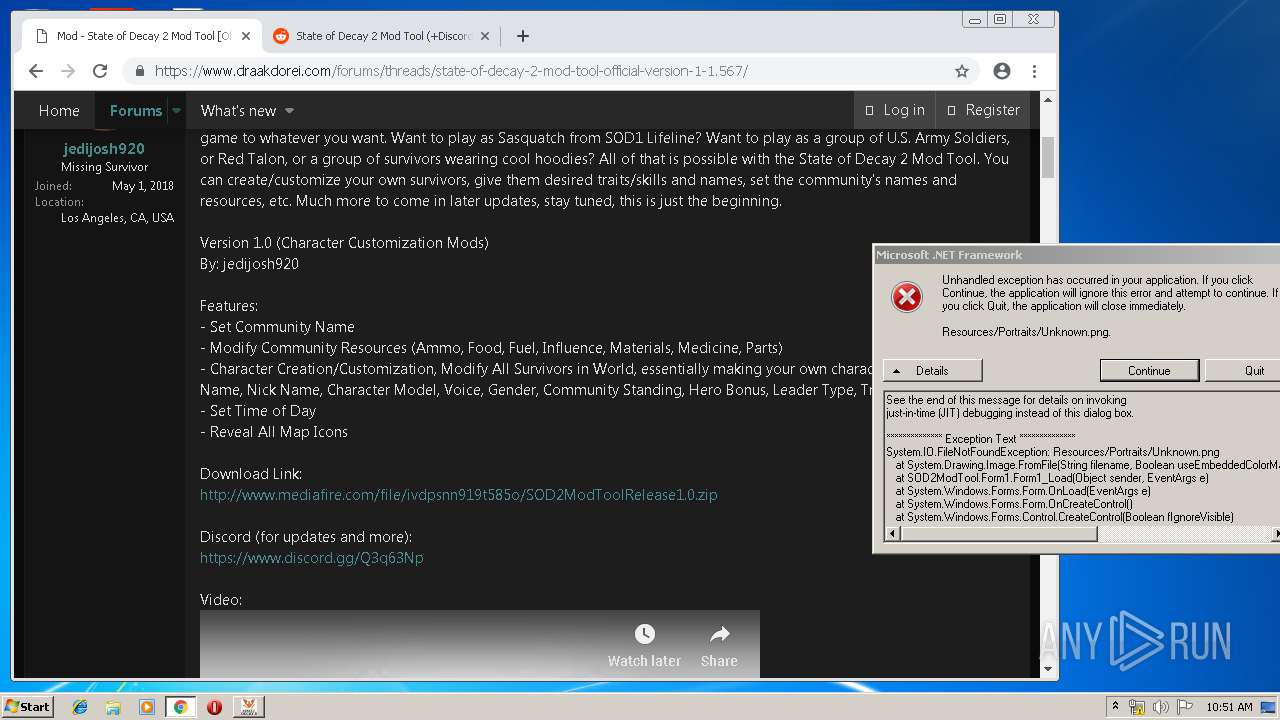Click the 'Missing Survivor' user title
The image size is (1280, 720).
click(104, 167)
